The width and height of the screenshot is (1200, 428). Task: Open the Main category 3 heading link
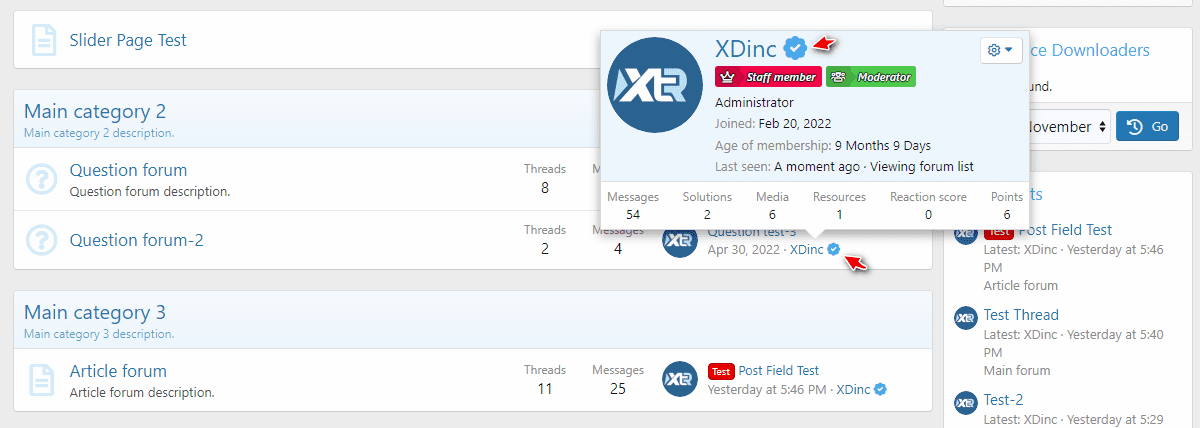pyautogui.click(x=95, y=311)
